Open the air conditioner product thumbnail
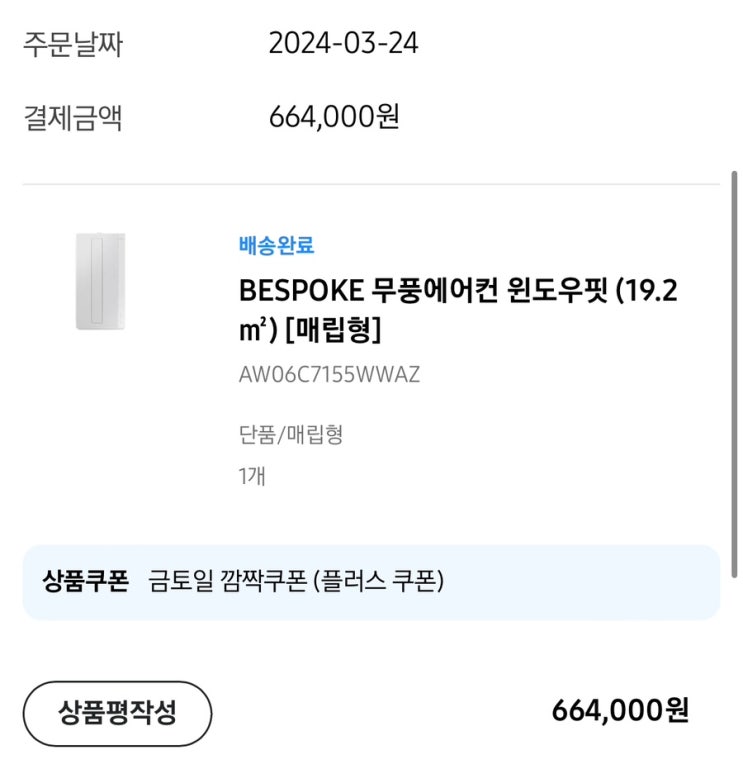Viewport: 743px width, 769px height. pyautogui.click(x=101, y=281)
